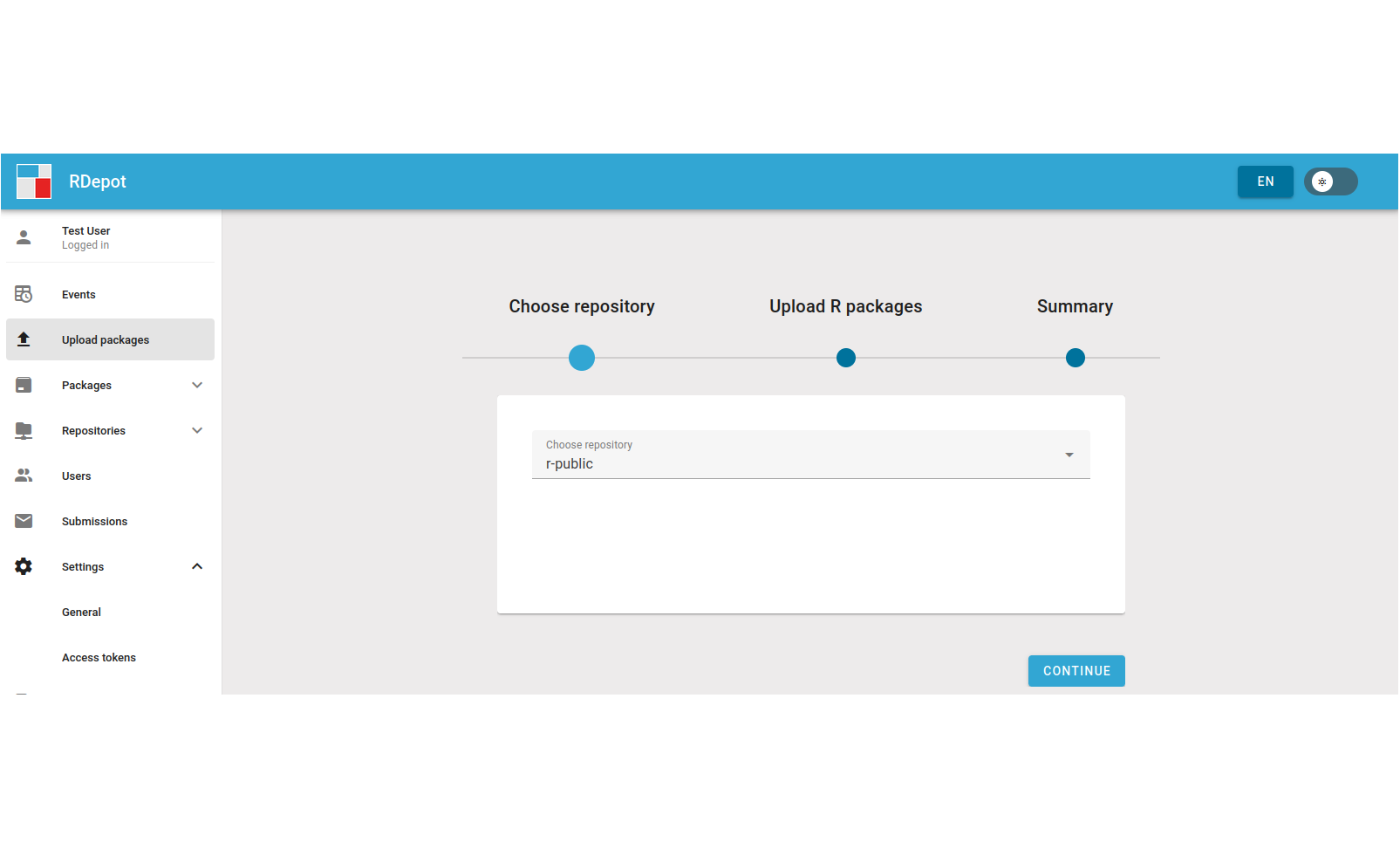Click the Users people icon
The height and width of the screenshot is (849, 1400).
(24, 476)
